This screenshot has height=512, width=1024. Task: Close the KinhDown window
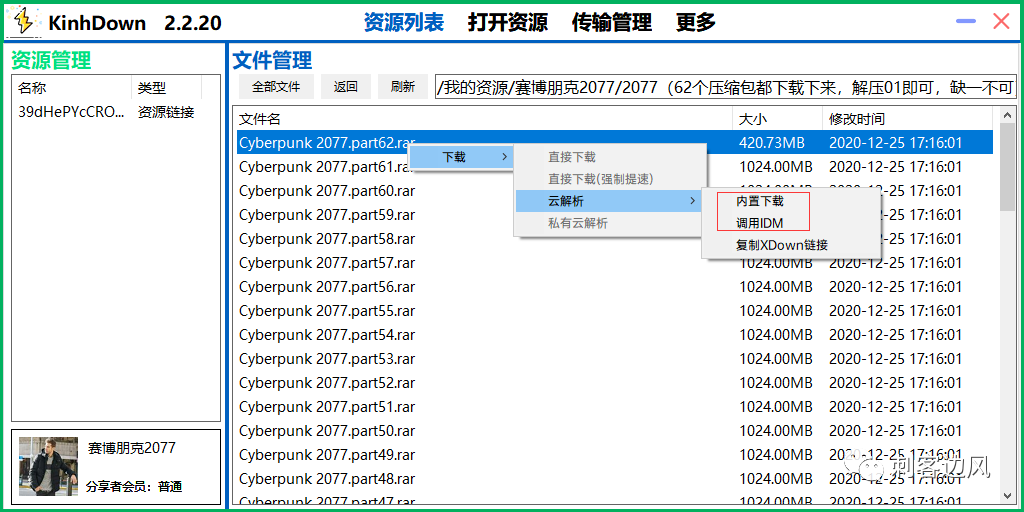coord(1001,22)
